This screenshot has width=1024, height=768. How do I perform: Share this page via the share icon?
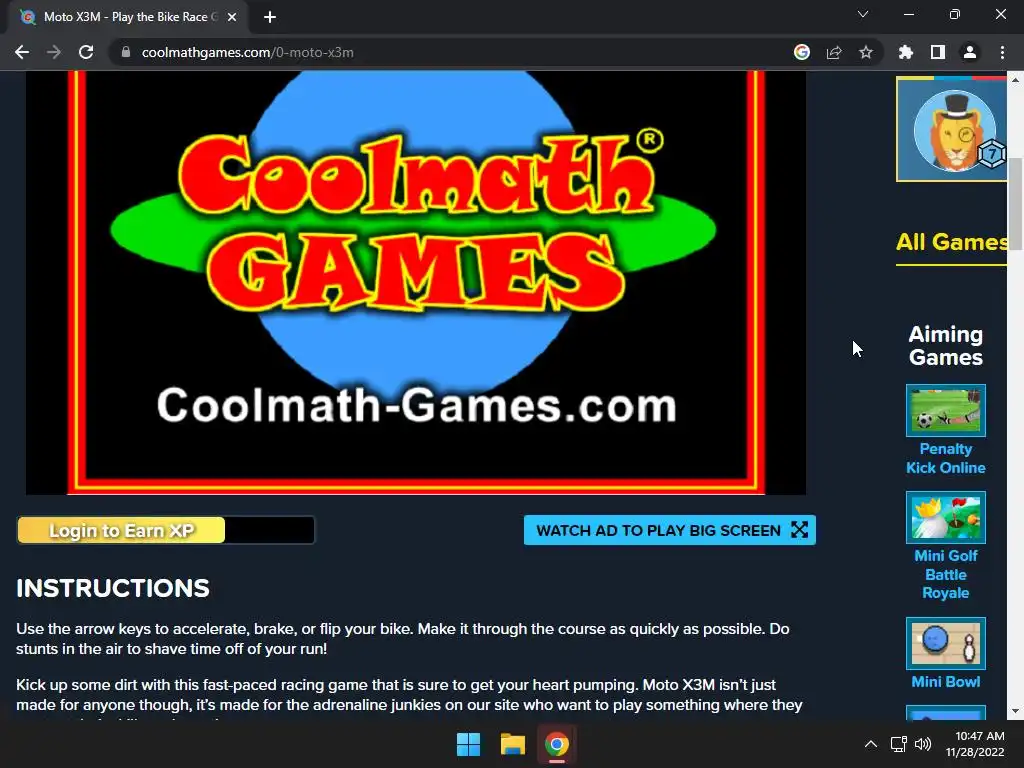click(x=834, y=52)
